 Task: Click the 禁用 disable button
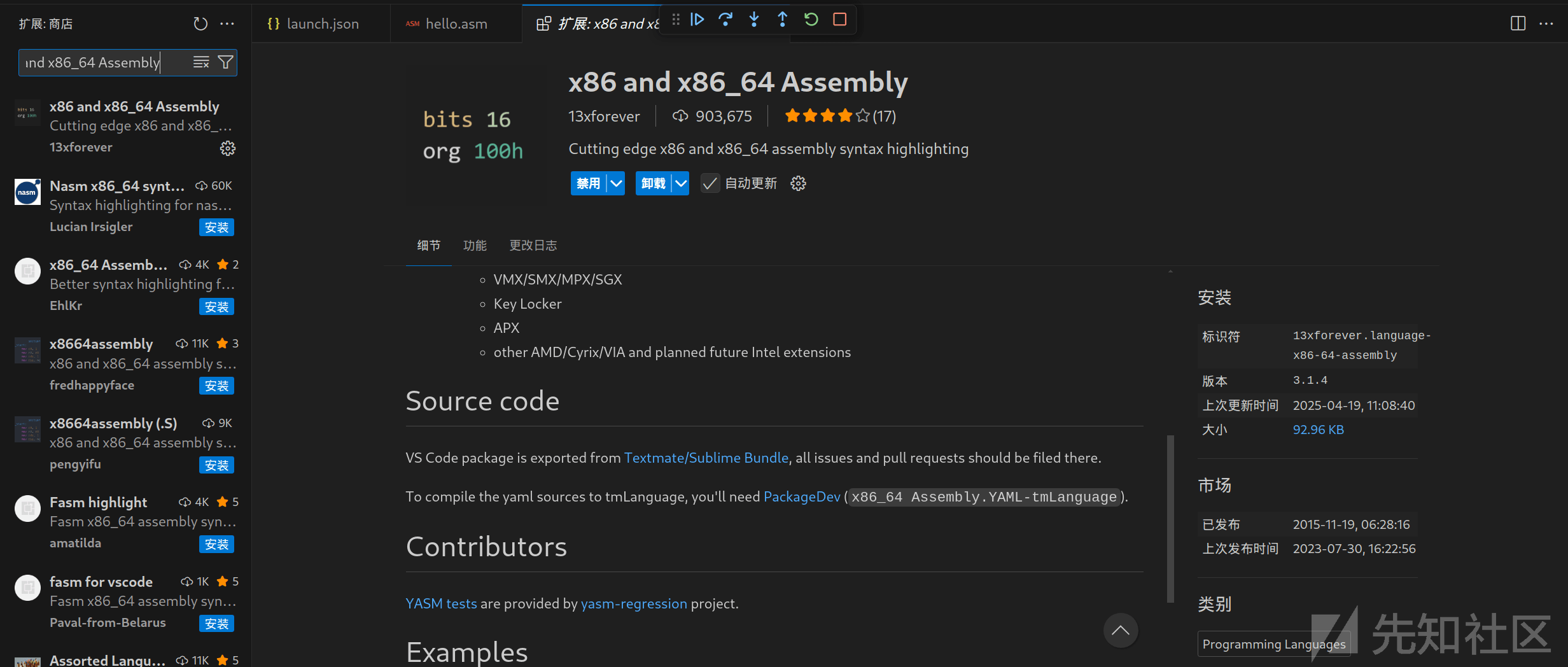[588, 184]
